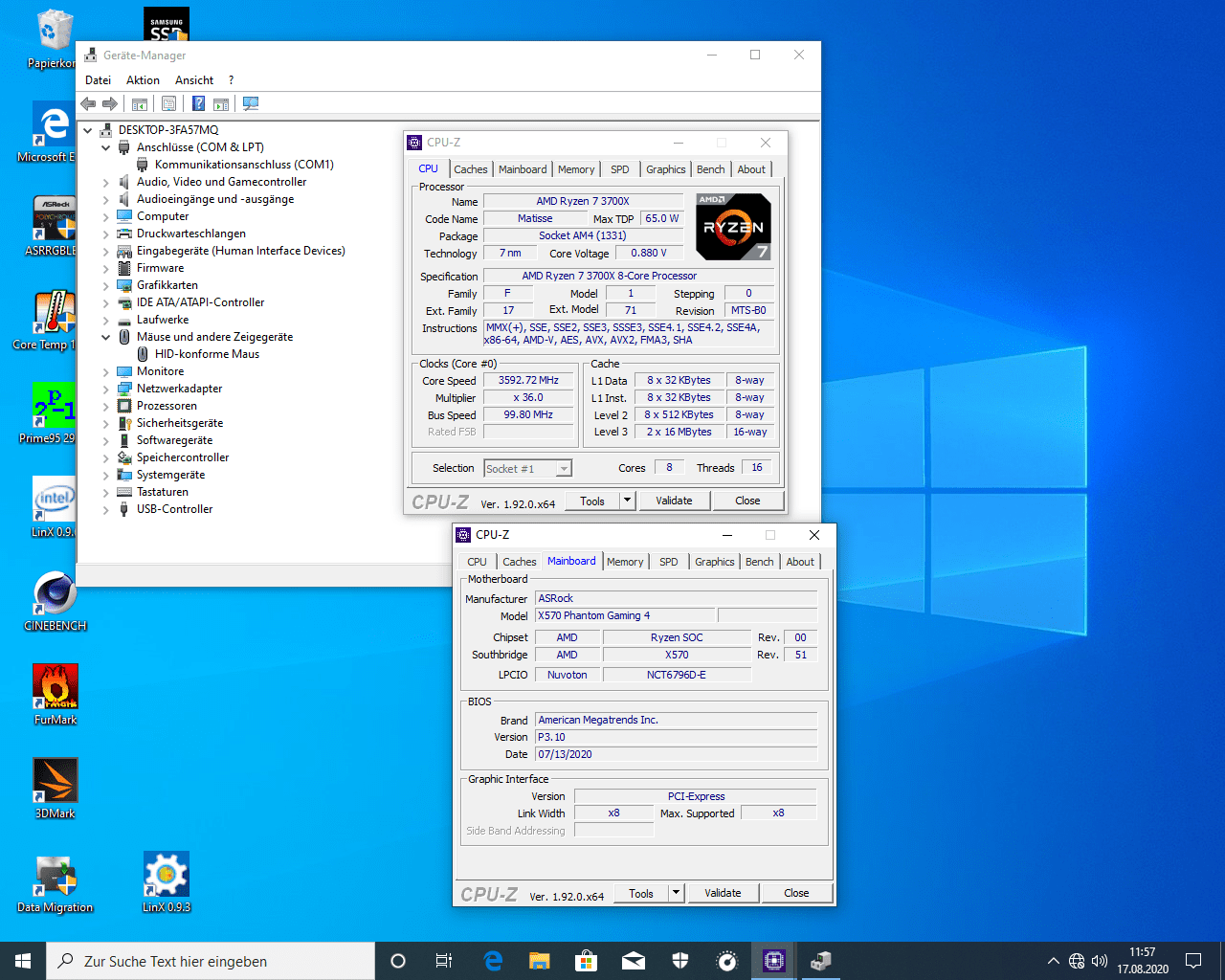Launch CINEBENCH desktop shortcut
This screenshot has width=1225, height=980.
[x=55, y=601]
